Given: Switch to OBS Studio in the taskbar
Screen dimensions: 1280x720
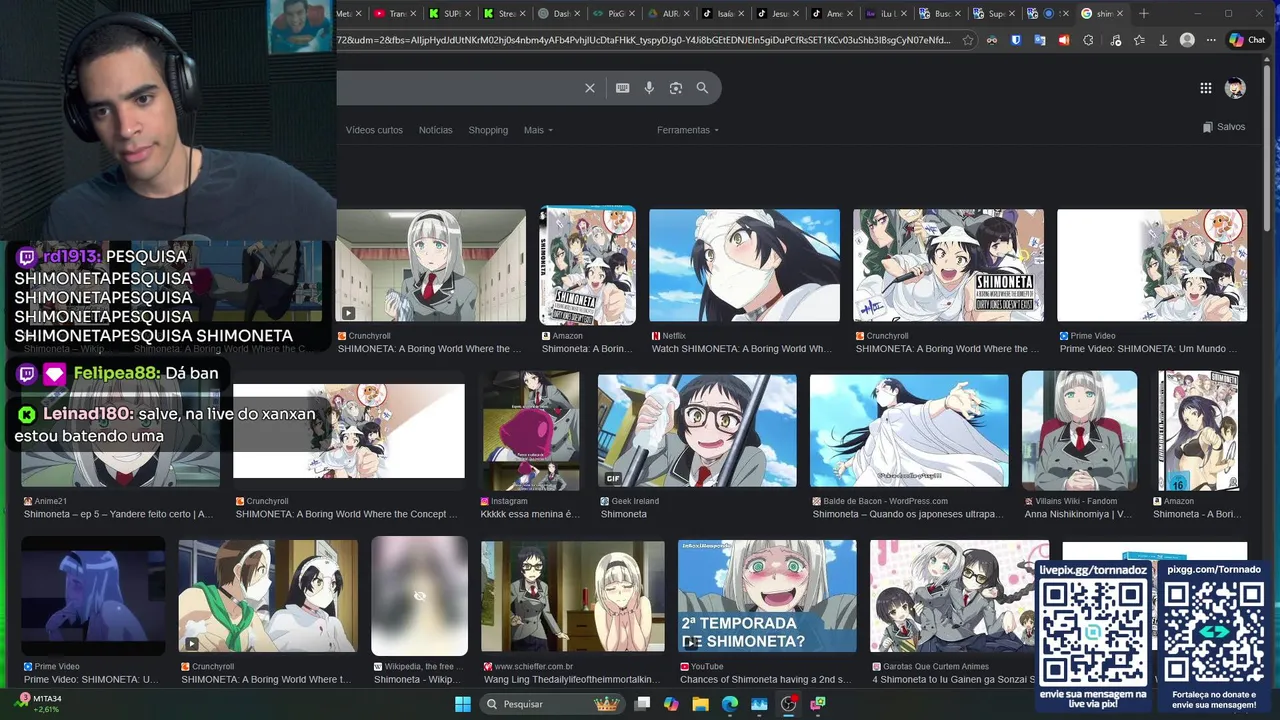Looking at the screenshot, I should [789, 704].
